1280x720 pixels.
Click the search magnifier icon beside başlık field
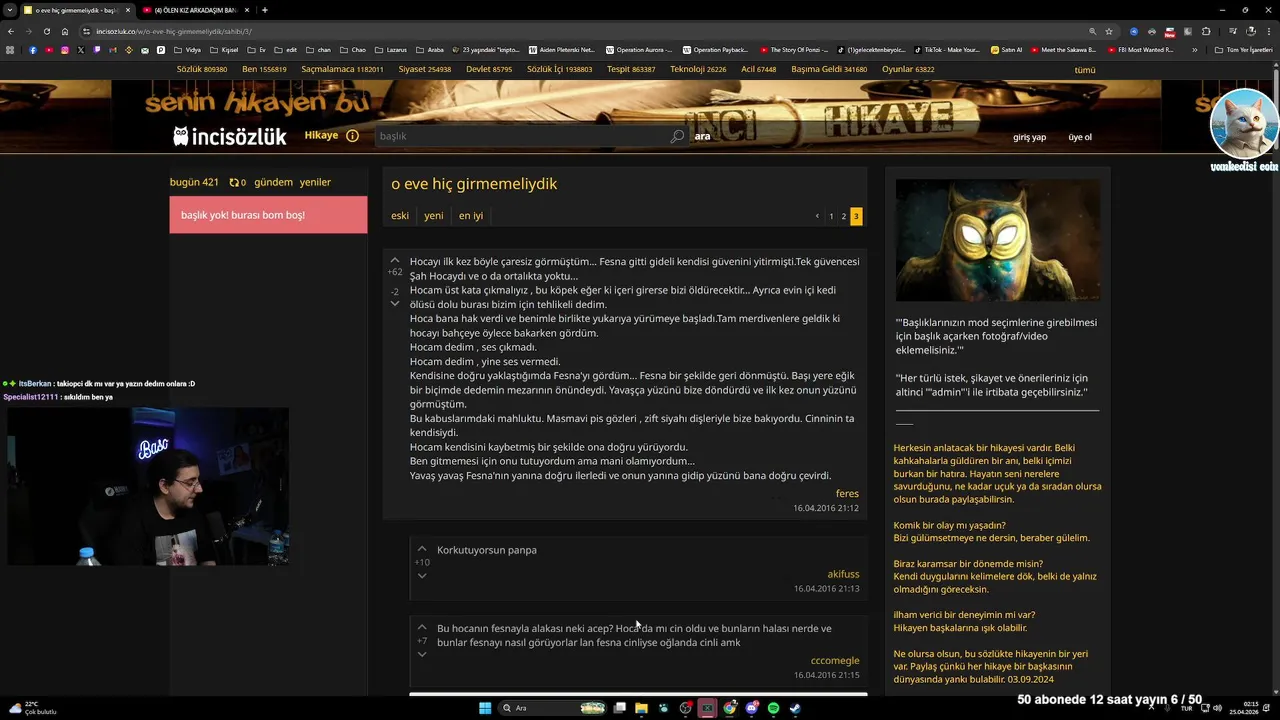(x=677, y=136)
